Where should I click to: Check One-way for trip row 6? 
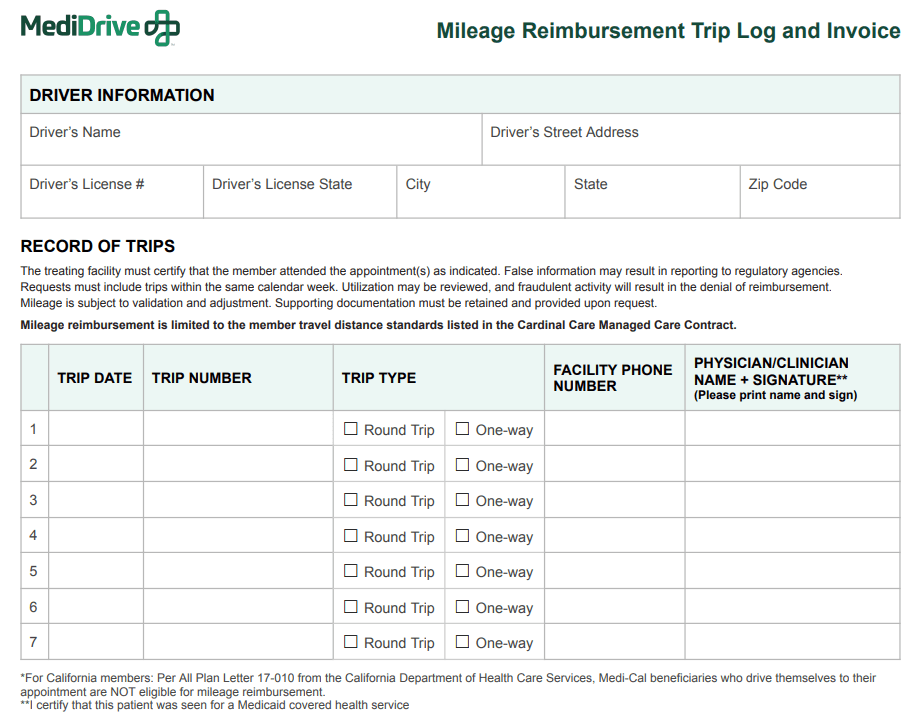pyautogui.click(x=463, y=606)
